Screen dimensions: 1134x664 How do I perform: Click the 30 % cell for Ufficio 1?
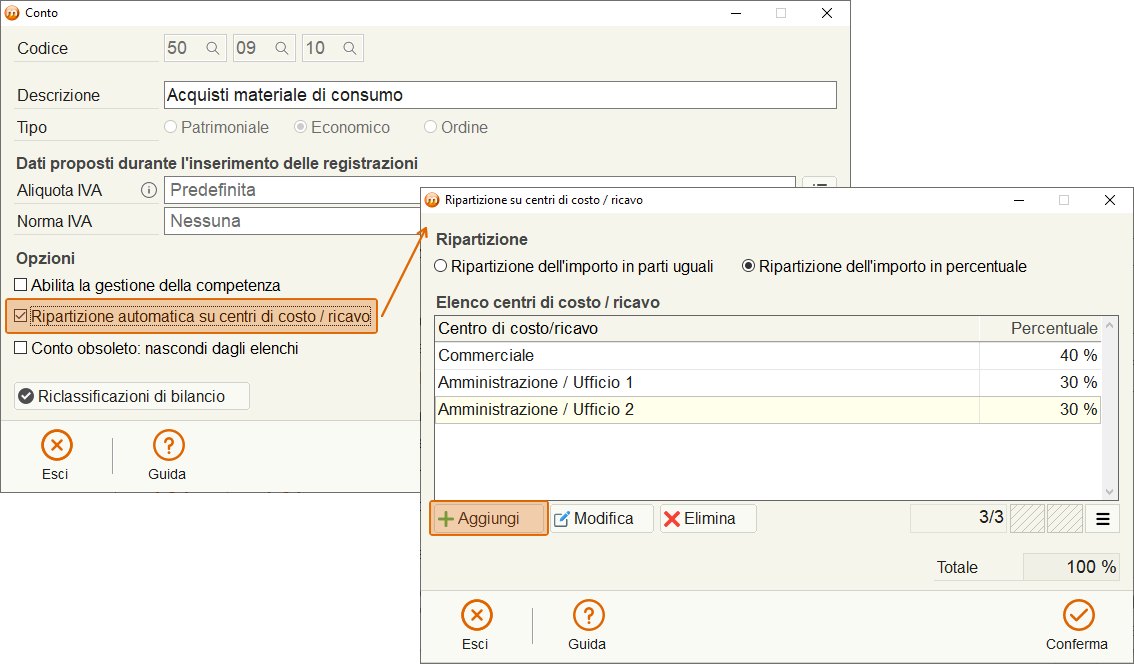[x=1040, y=383]
